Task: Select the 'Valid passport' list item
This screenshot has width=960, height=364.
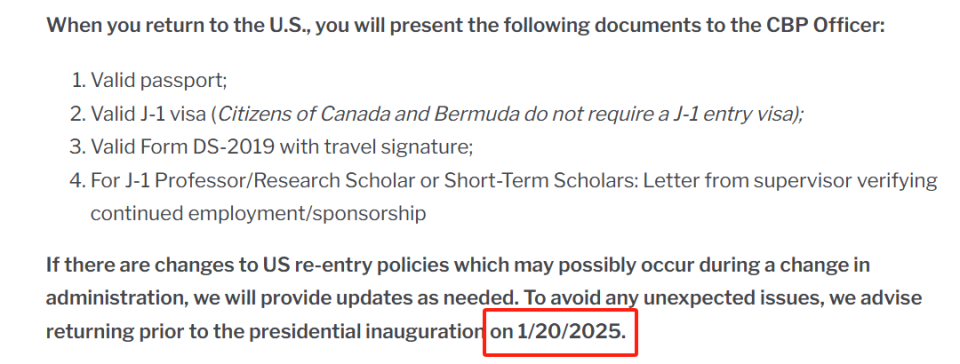Action: pyautogui.click(x=159, y=81)
